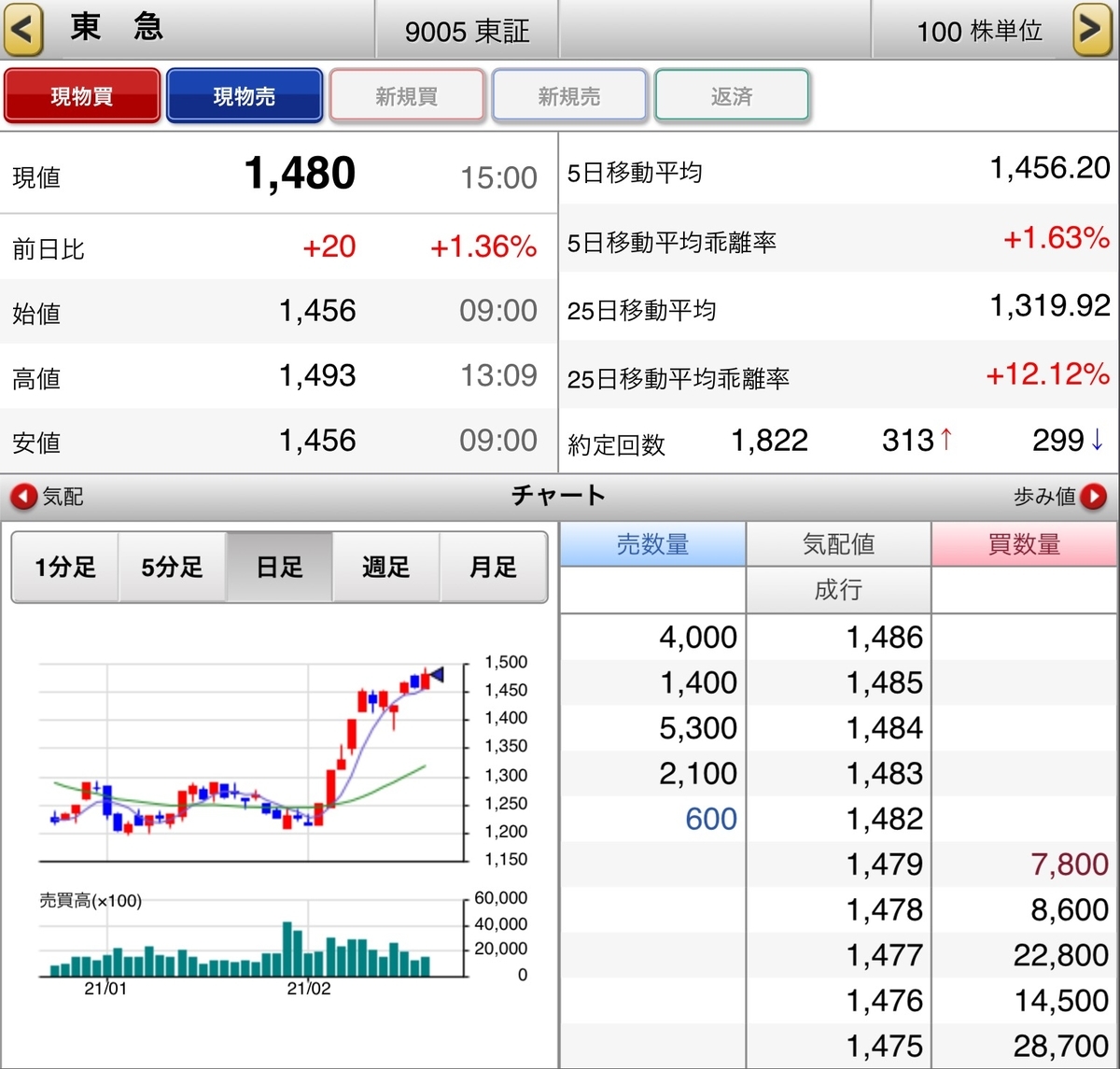Image resolution: width=1120 pixels, height=1069 pixels.
Task: Tap the 5日移動平均 value 1,456.20
Action: [x=1050, y=168]
